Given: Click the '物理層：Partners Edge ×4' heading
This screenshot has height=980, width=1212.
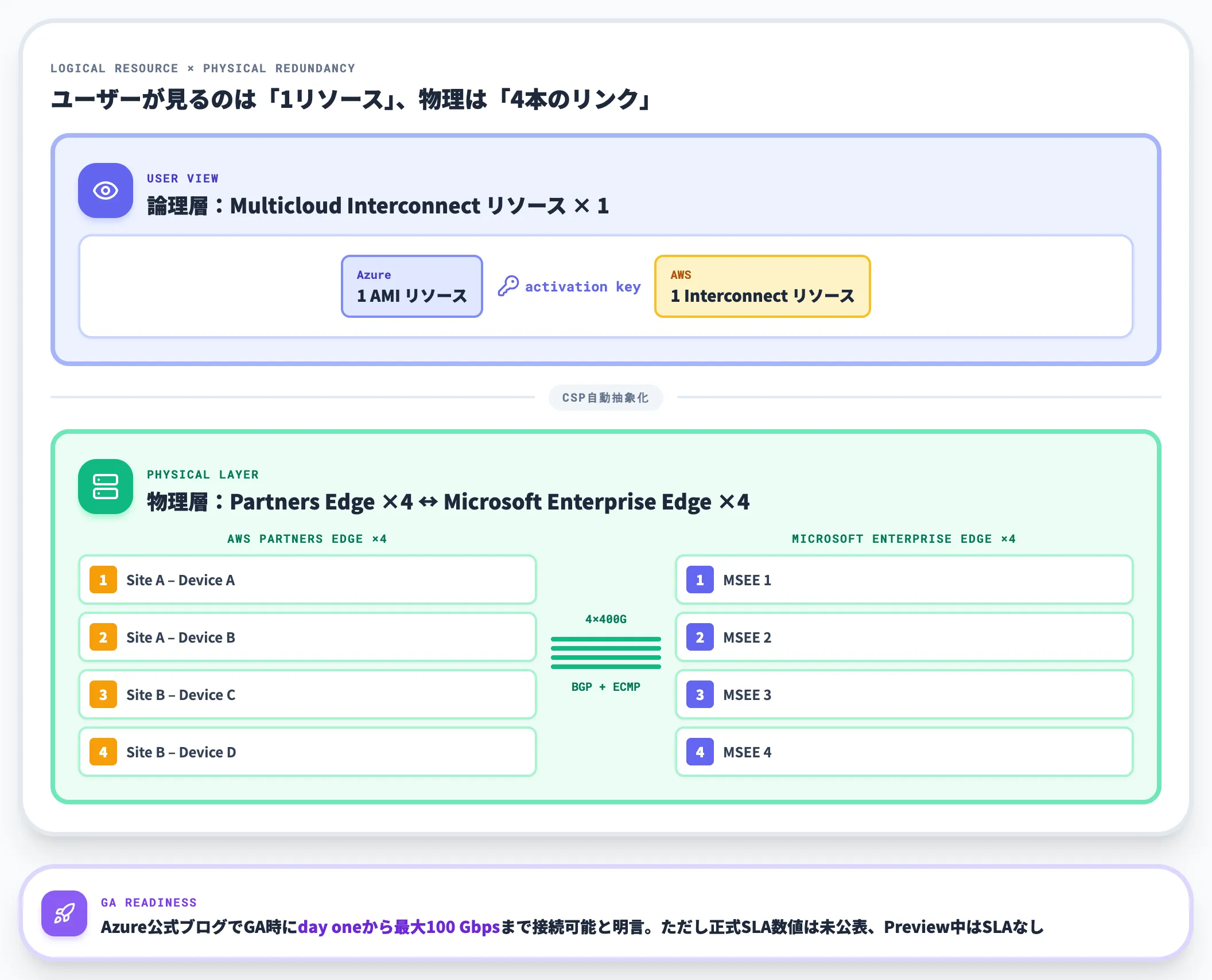Looking at the screenshot, I should pos(280,502).
